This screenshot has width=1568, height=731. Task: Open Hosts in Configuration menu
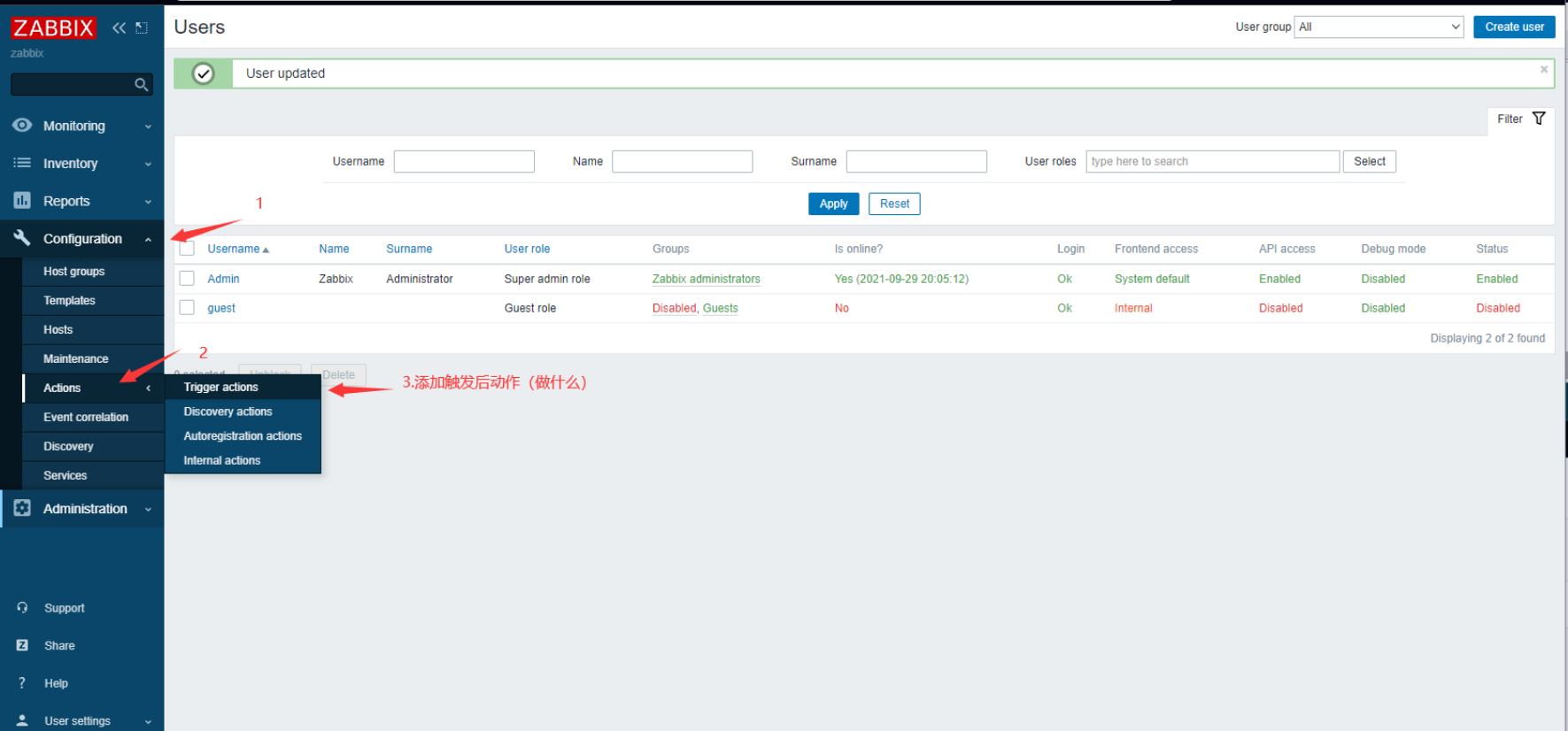pos(58,329)
